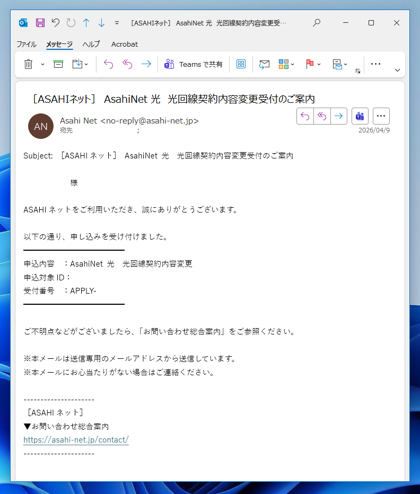Click the Teams icon in message header
This screenshot has width=420, height=494.
360,116
